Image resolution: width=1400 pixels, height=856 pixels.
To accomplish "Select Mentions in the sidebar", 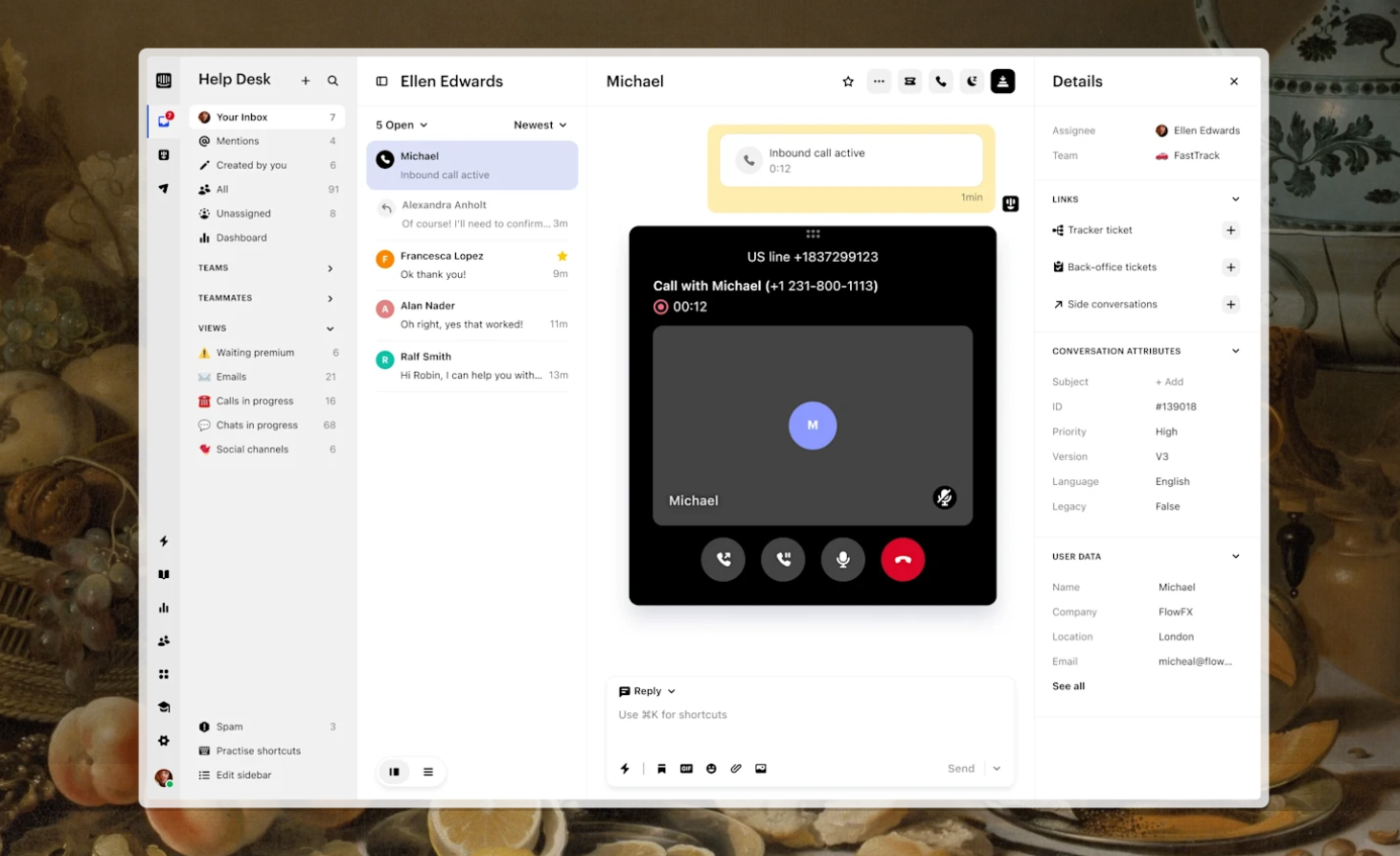I will (238, 141).
